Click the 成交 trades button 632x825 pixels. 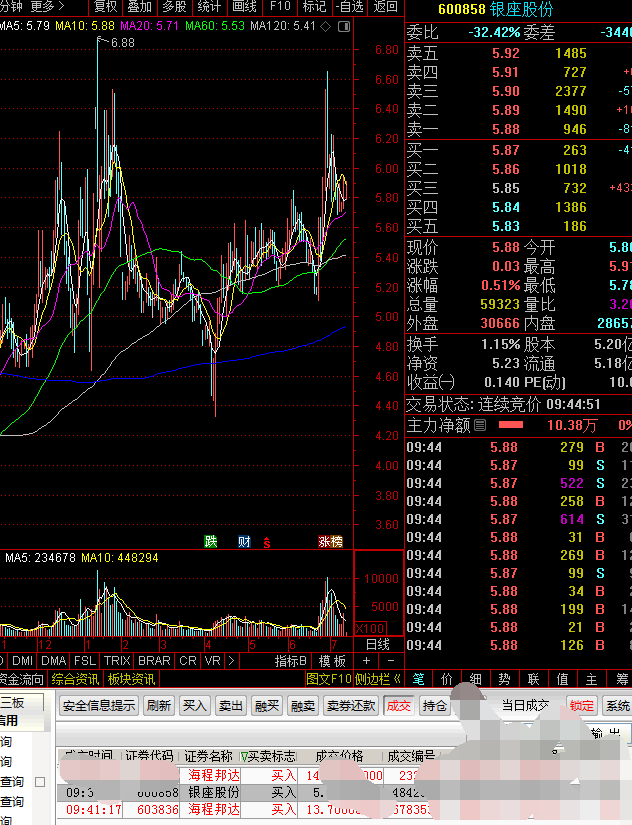pyautogui.click(x=398, y=706)
